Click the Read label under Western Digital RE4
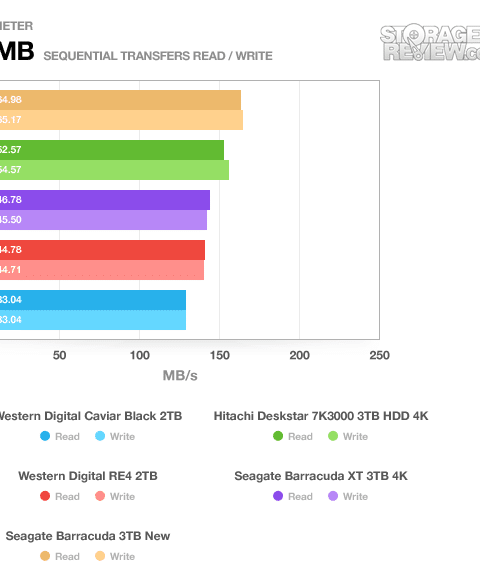 67,496
